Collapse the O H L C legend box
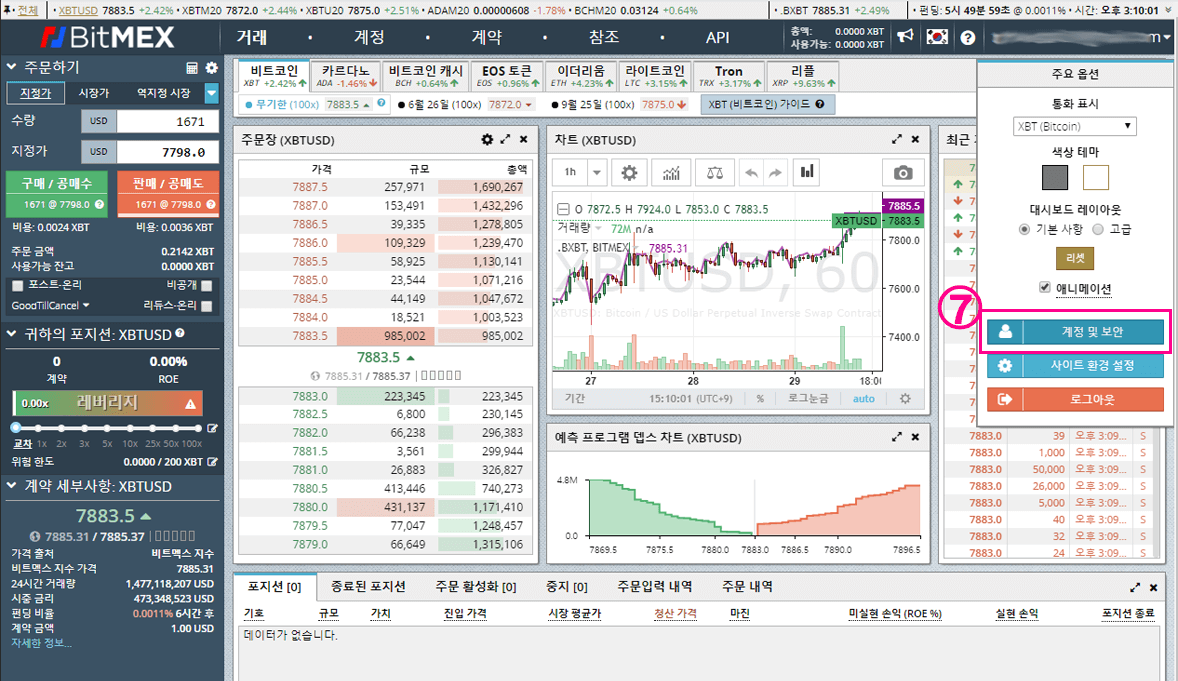The height and width of the screenshot is (681, 1178). point(563,209)
